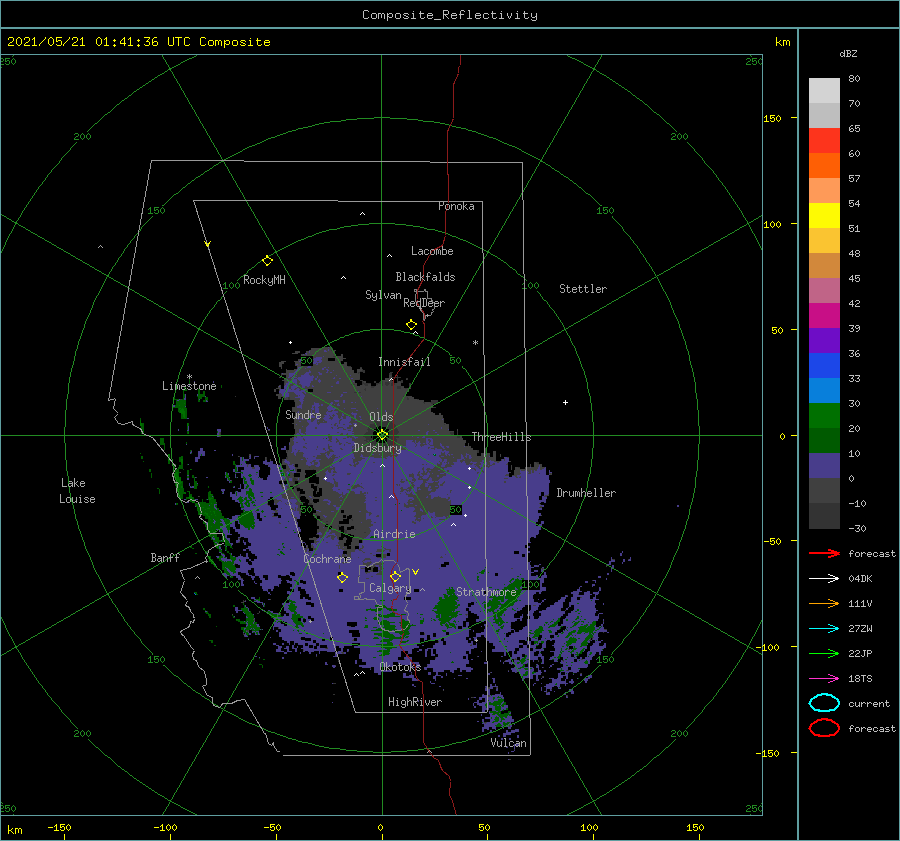900x841 pixels.
Task: Click the dBZ legend heading
Action: [848, 53]
